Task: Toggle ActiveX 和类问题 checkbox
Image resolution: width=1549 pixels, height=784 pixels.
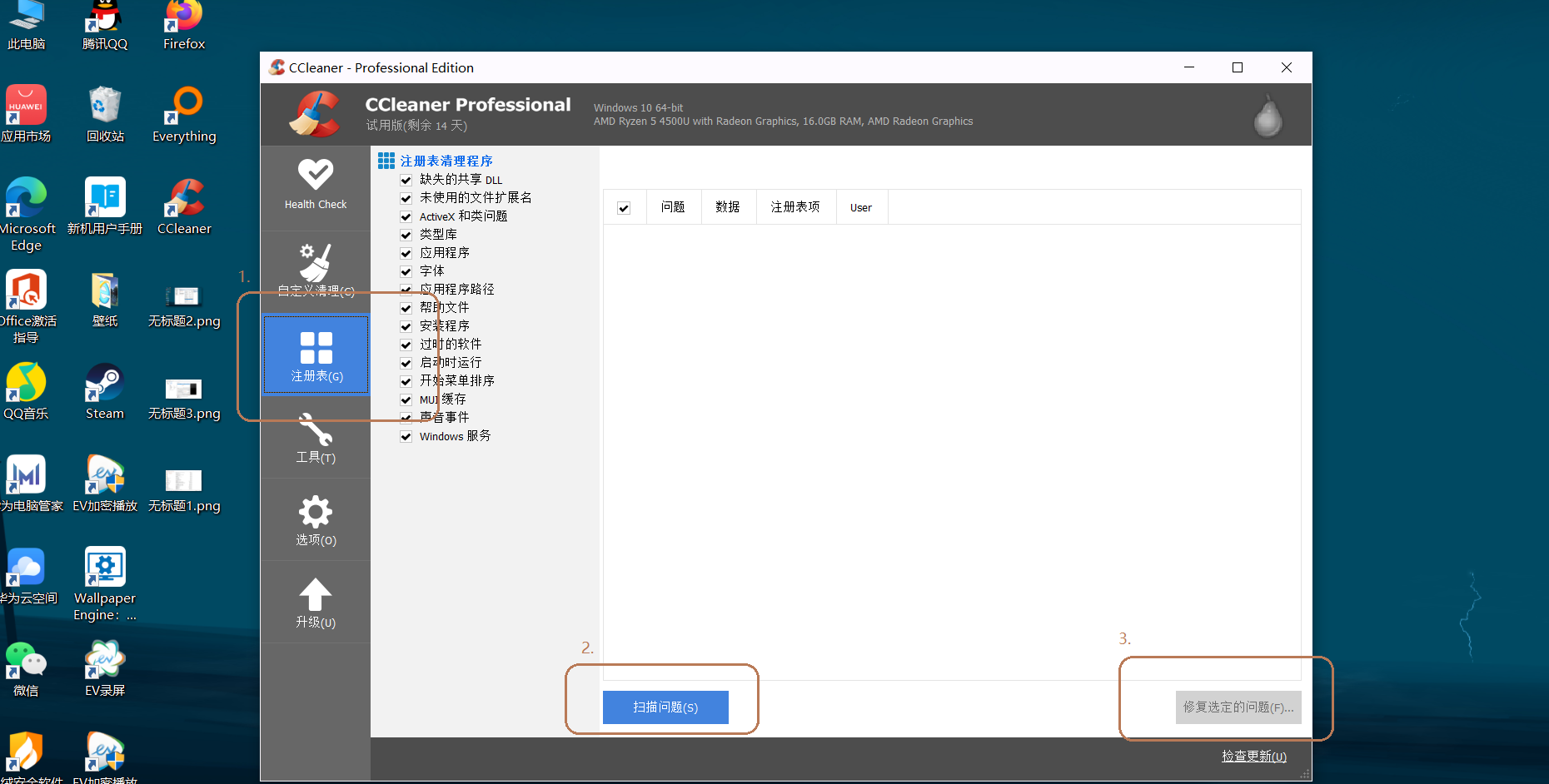Action: click(x=406, y=216)
